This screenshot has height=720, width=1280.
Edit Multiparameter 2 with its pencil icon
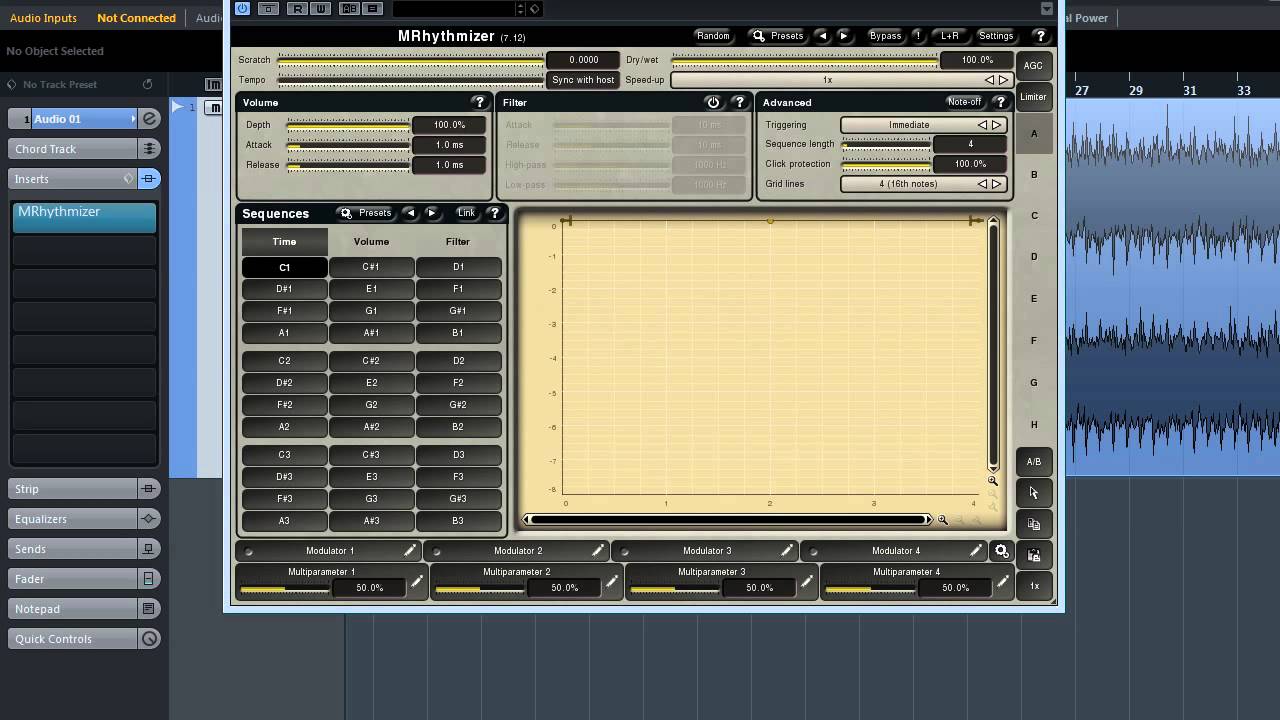(x=612, y=582)
